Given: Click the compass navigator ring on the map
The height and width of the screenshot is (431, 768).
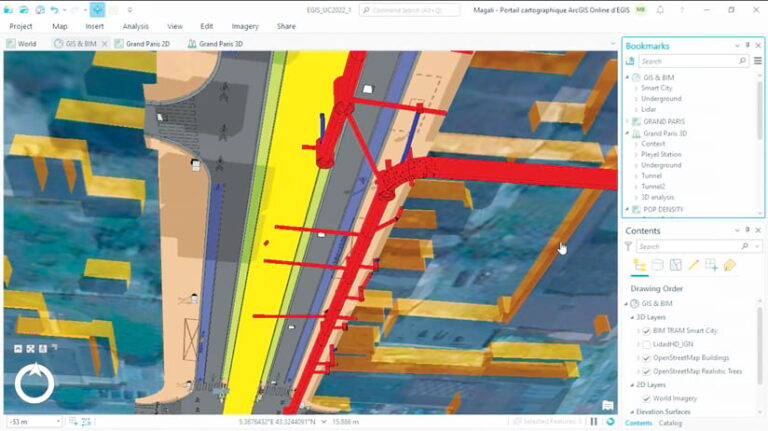Looking at the screenshot, I should coord(34,383).
